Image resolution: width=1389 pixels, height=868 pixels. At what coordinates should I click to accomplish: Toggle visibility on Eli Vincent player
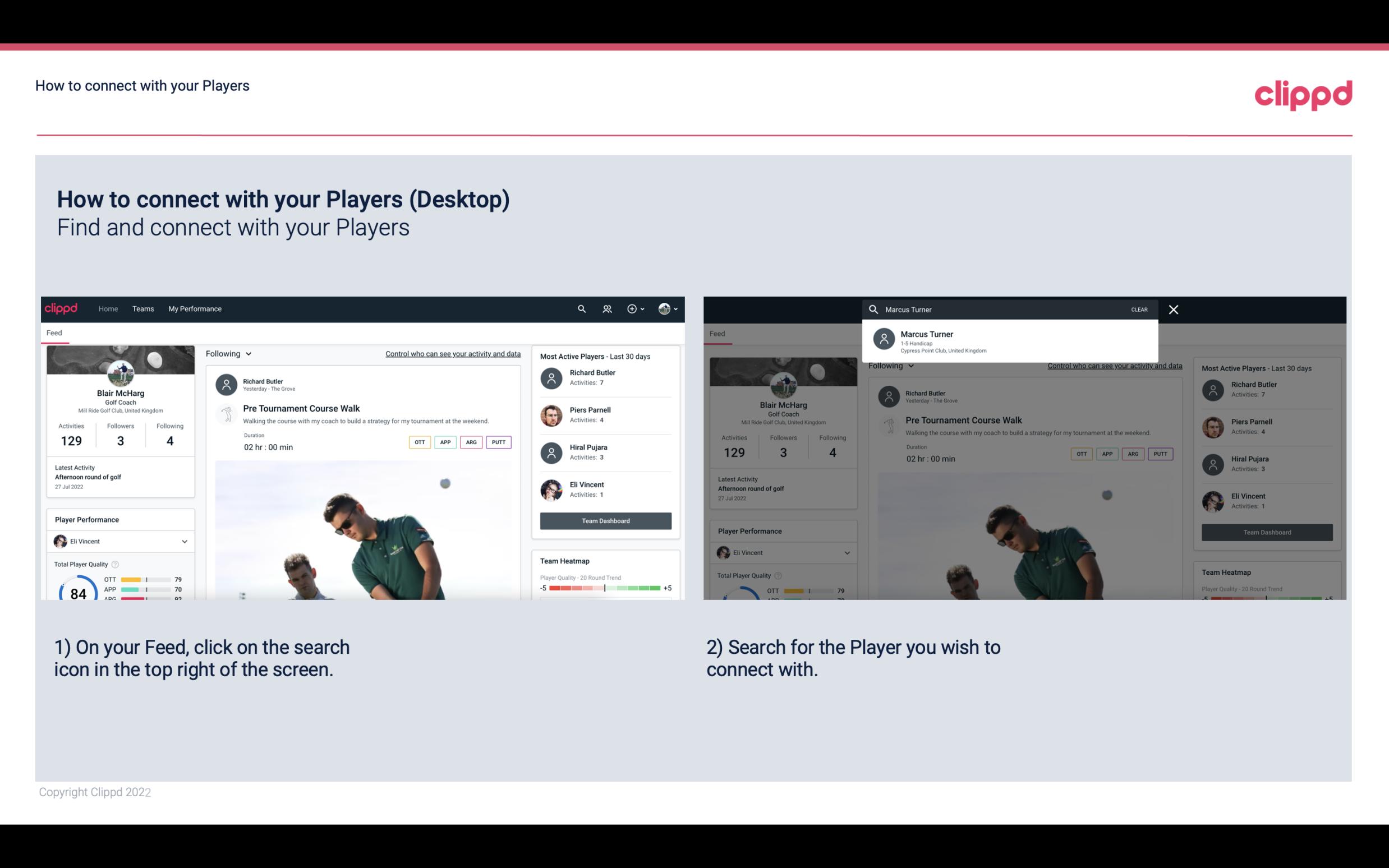[184, 541]
